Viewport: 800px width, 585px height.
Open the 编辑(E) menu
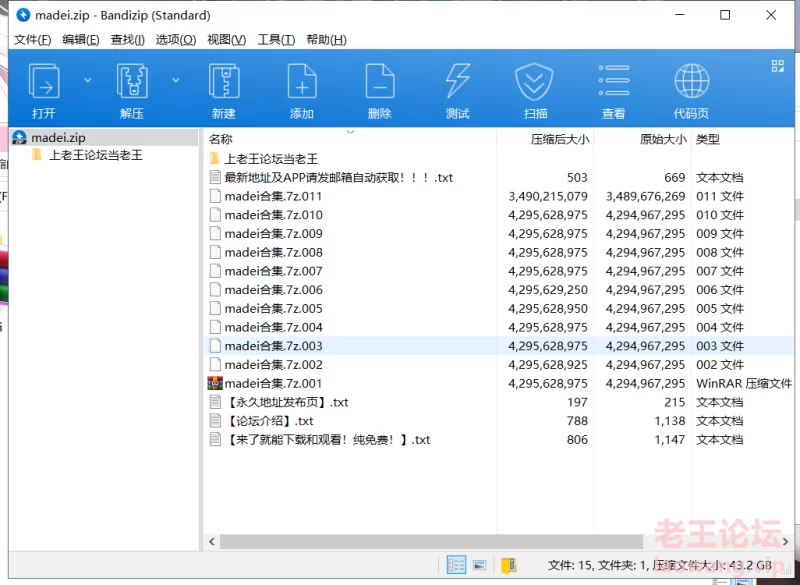click(x=81, y=40)
